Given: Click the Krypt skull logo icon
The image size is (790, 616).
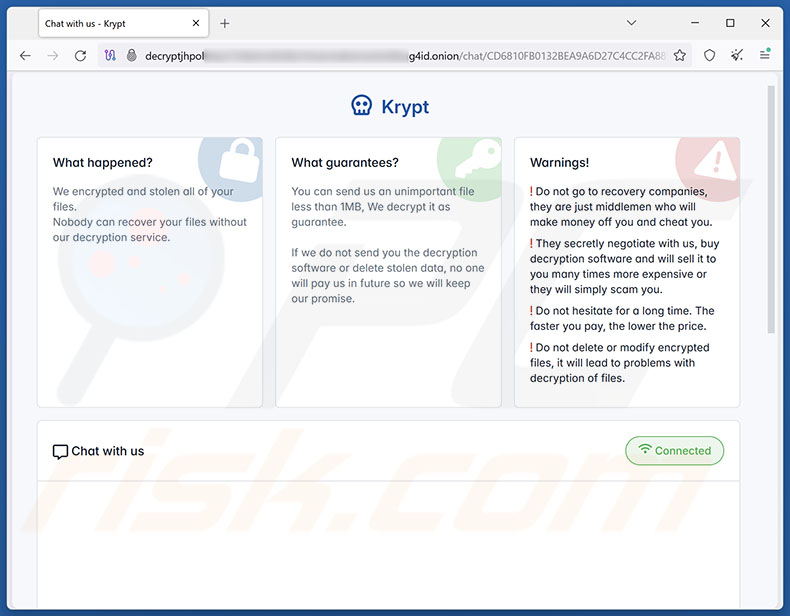Looking at the screenshot, I should 362,106.
